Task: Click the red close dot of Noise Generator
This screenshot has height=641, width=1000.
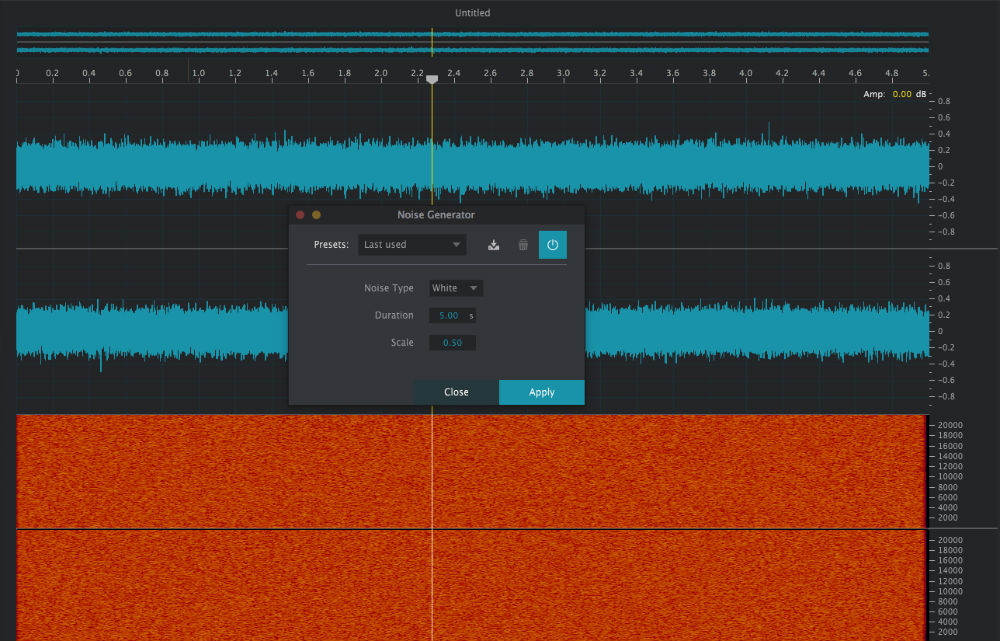Action: point(300,215)
